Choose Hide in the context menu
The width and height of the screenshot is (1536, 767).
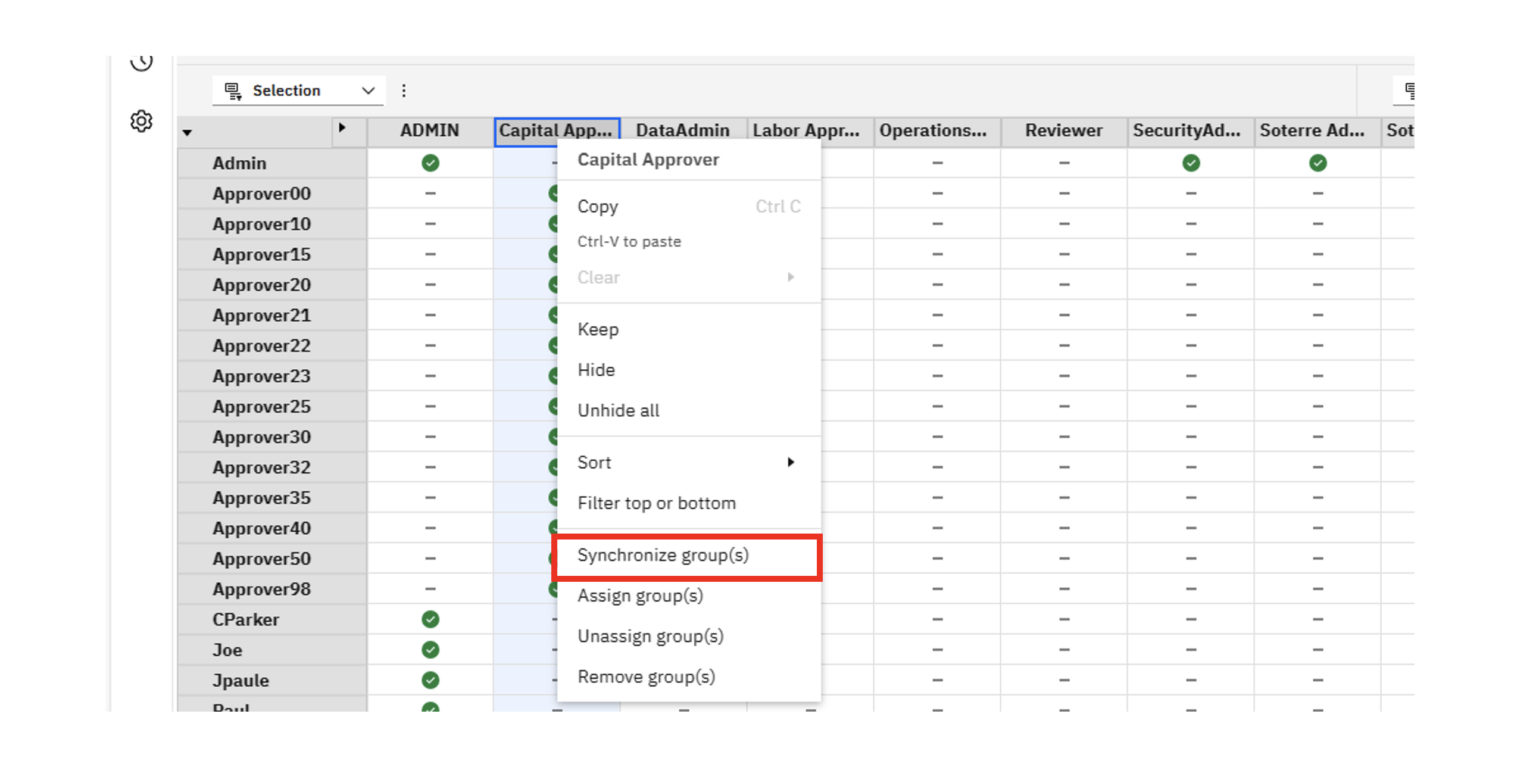coord(689,370)
